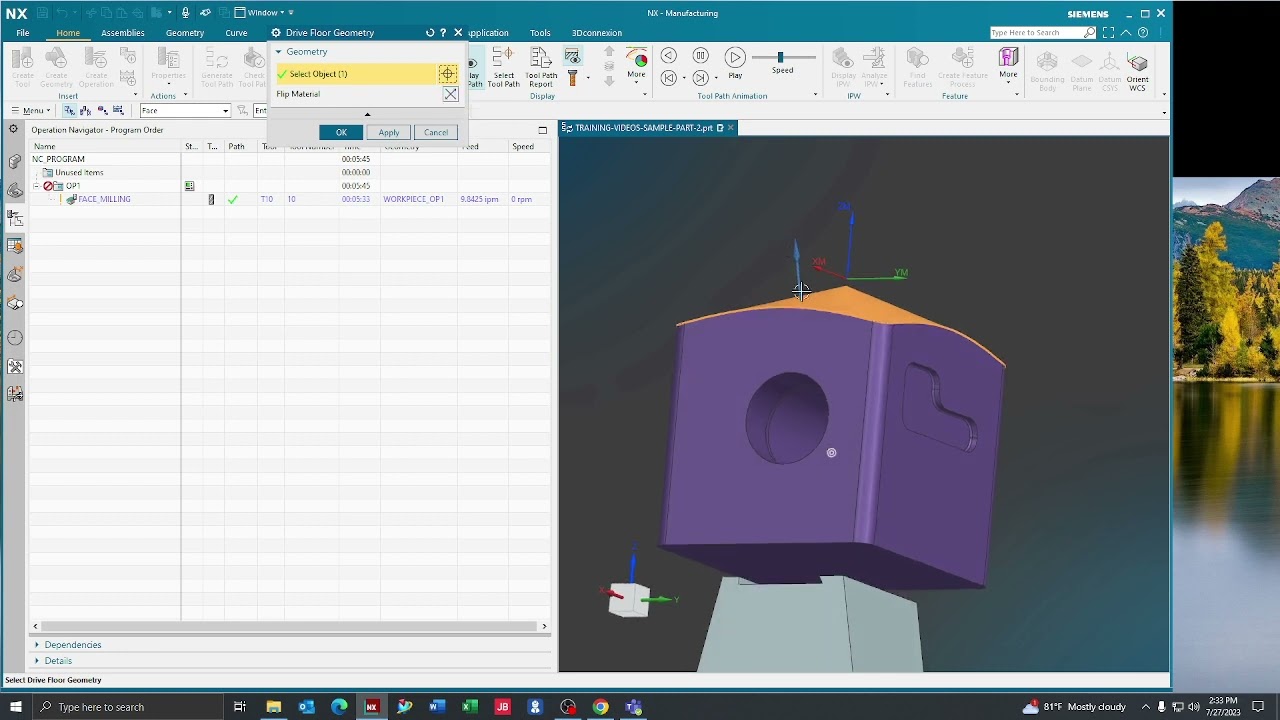Open the Display More dropdown

tap(636, 65)
